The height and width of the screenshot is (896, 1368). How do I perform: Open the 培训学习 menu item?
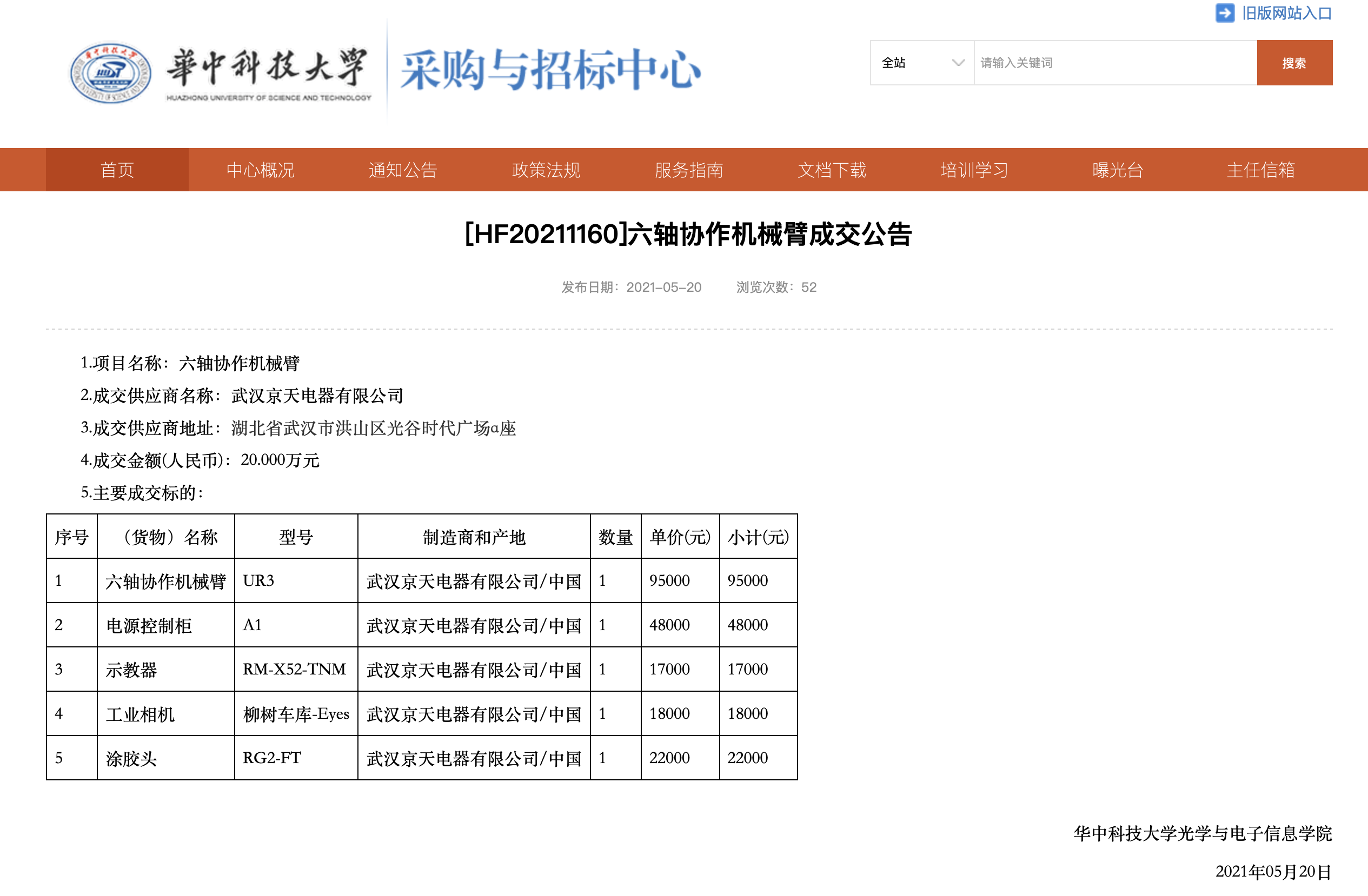pos(975,170)
